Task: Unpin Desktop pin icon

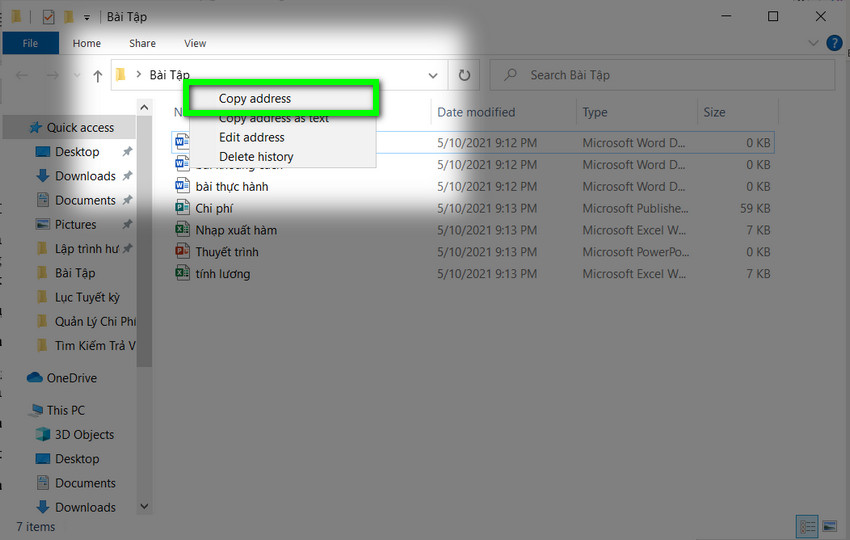Action: point(127,152)
